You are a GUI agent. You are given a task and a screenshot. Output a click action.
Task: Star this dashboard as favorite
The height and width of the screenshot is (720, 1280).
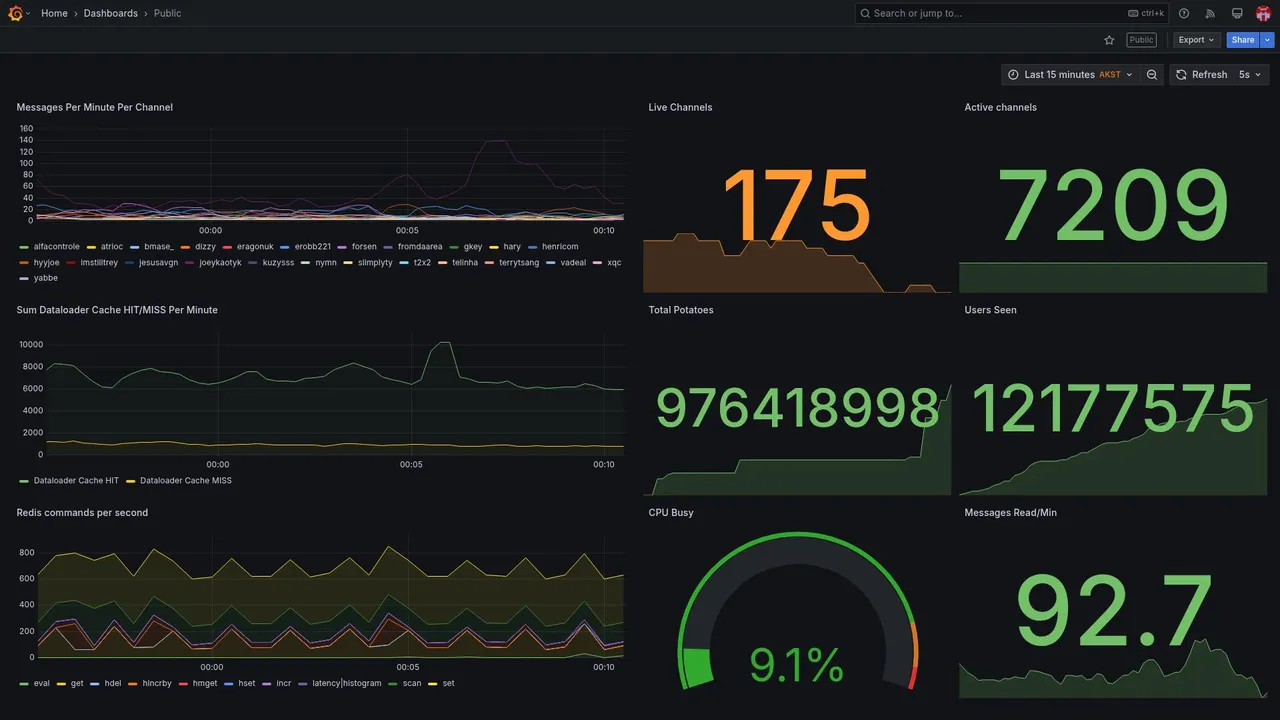[x=1109, y=40]
